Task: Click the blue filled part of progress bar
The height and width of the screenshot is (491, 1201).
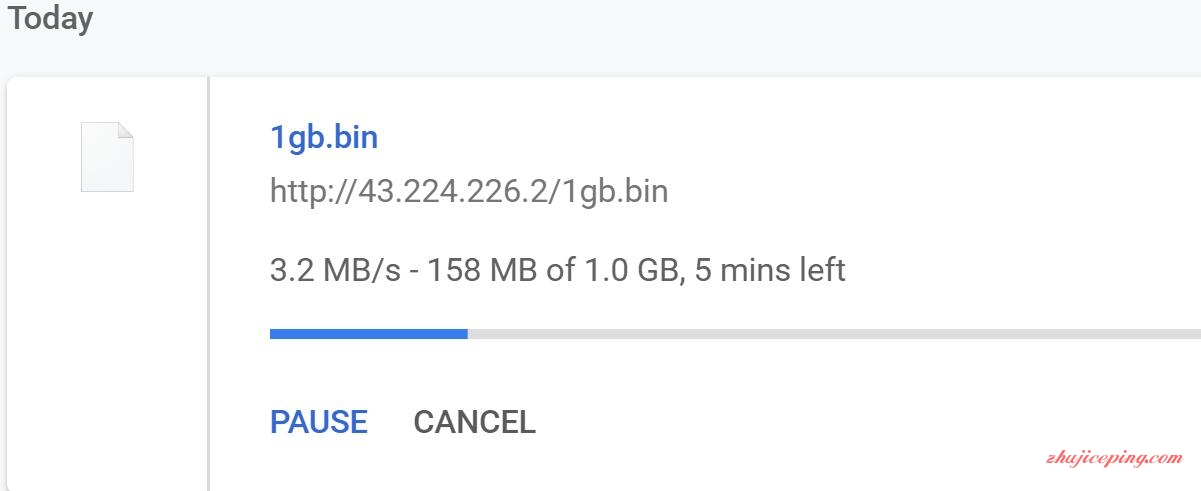Action: (369, 334)
